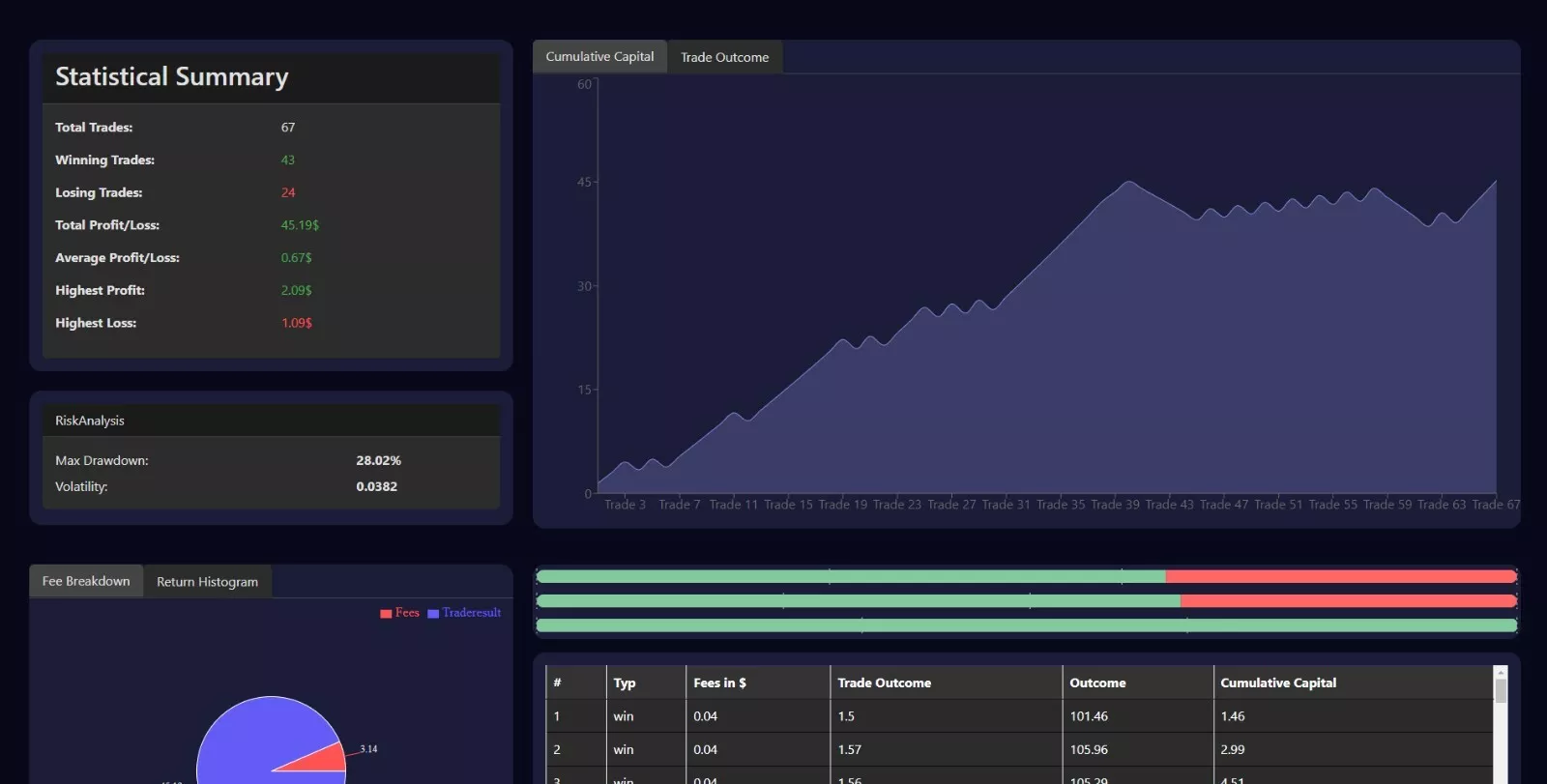1547x784 pixels.
Task: Click the Trade 3 x-axis label
Action: click(x=625, y=505)
